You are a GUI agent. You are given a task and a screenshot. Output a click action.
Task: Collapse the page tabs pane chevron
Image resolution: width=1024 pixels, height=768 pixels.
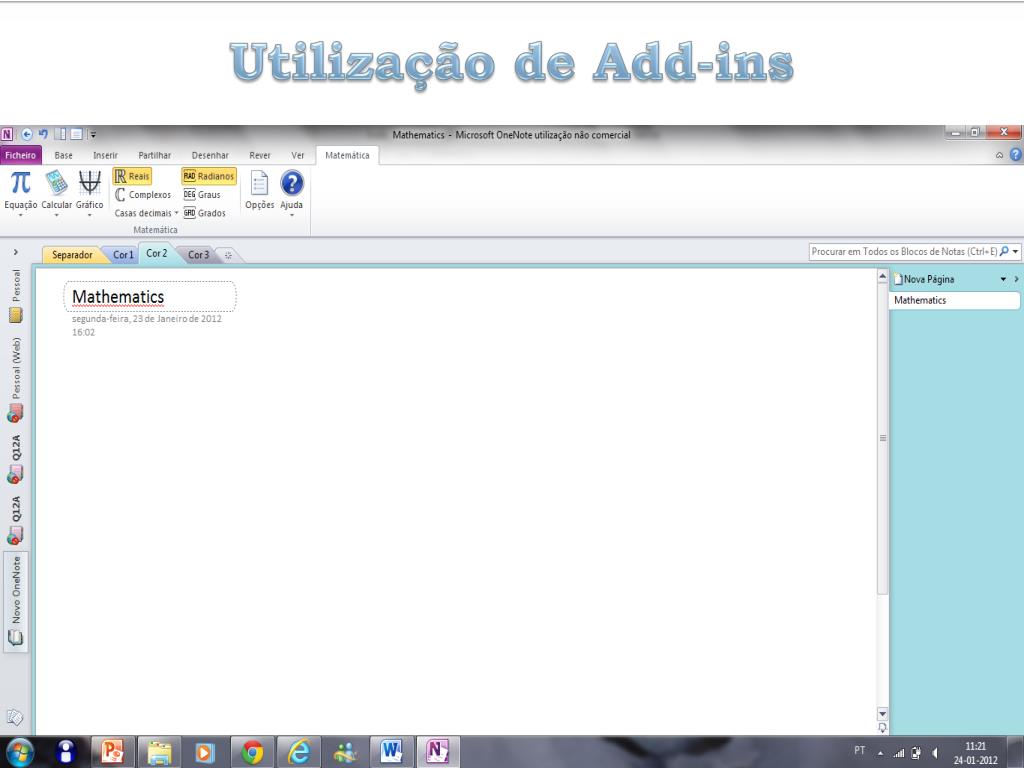(1016, 279)
